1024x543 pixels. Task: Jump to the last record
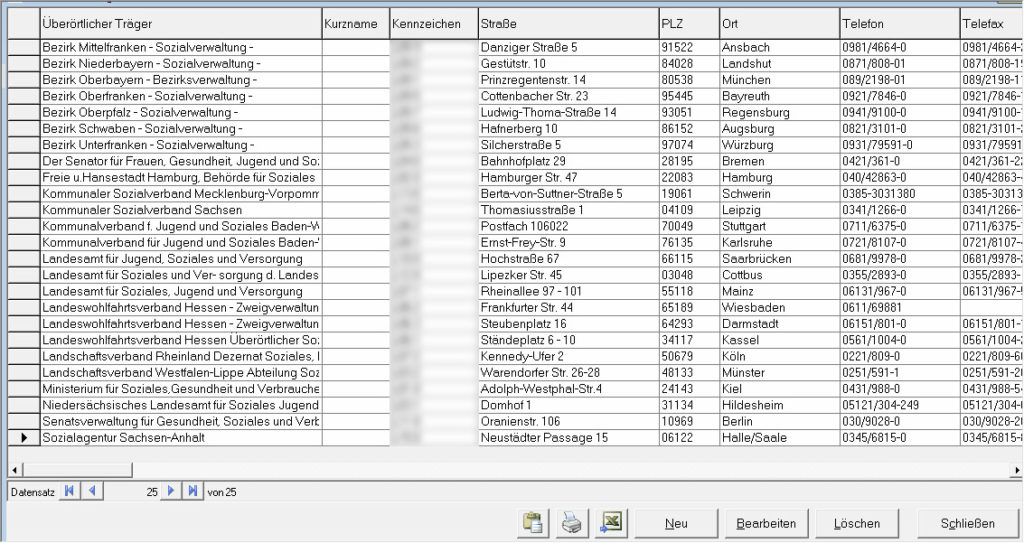(x=192, y=491)
